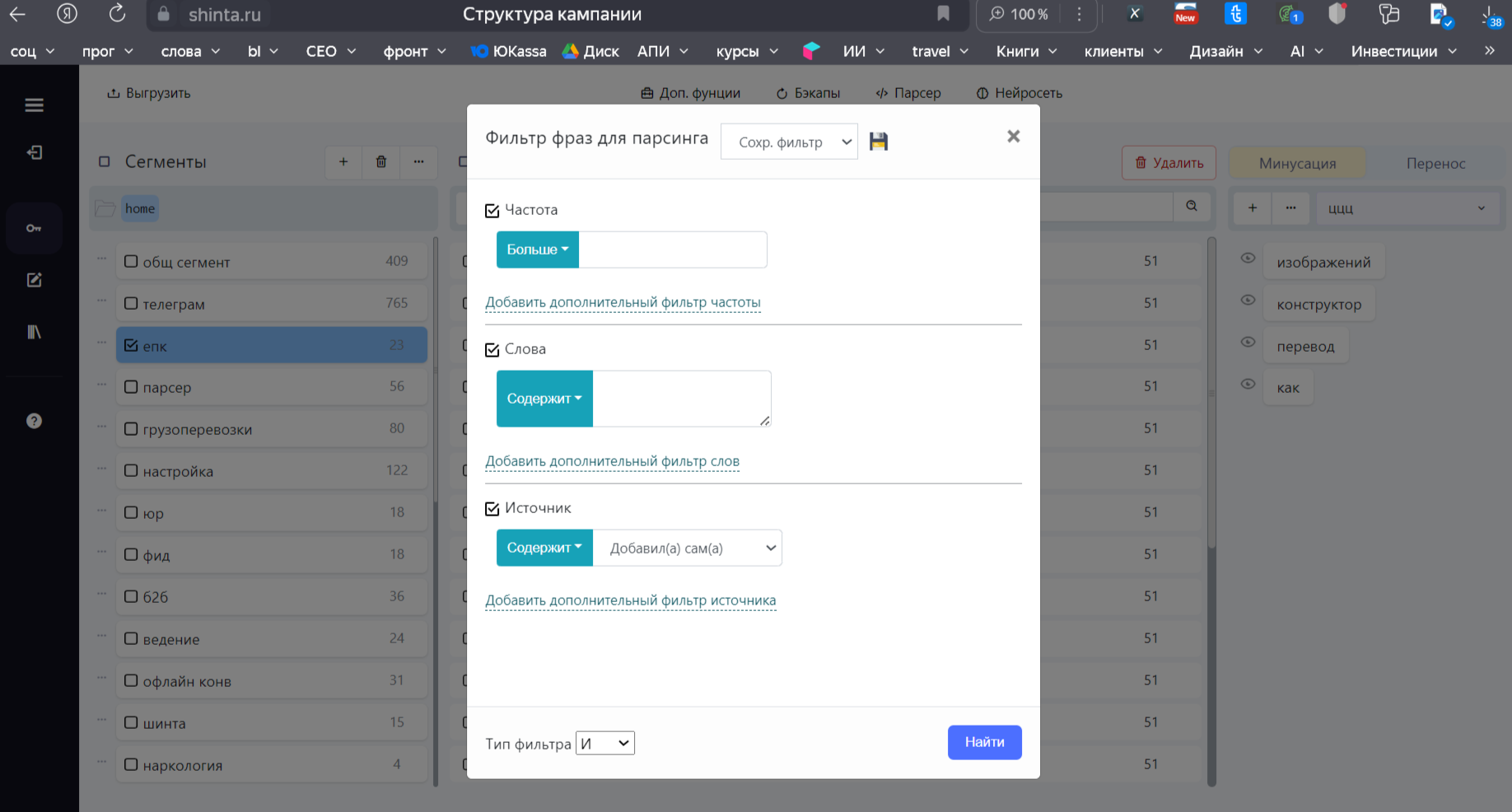Open the Парсер menu item

[908, 93]
